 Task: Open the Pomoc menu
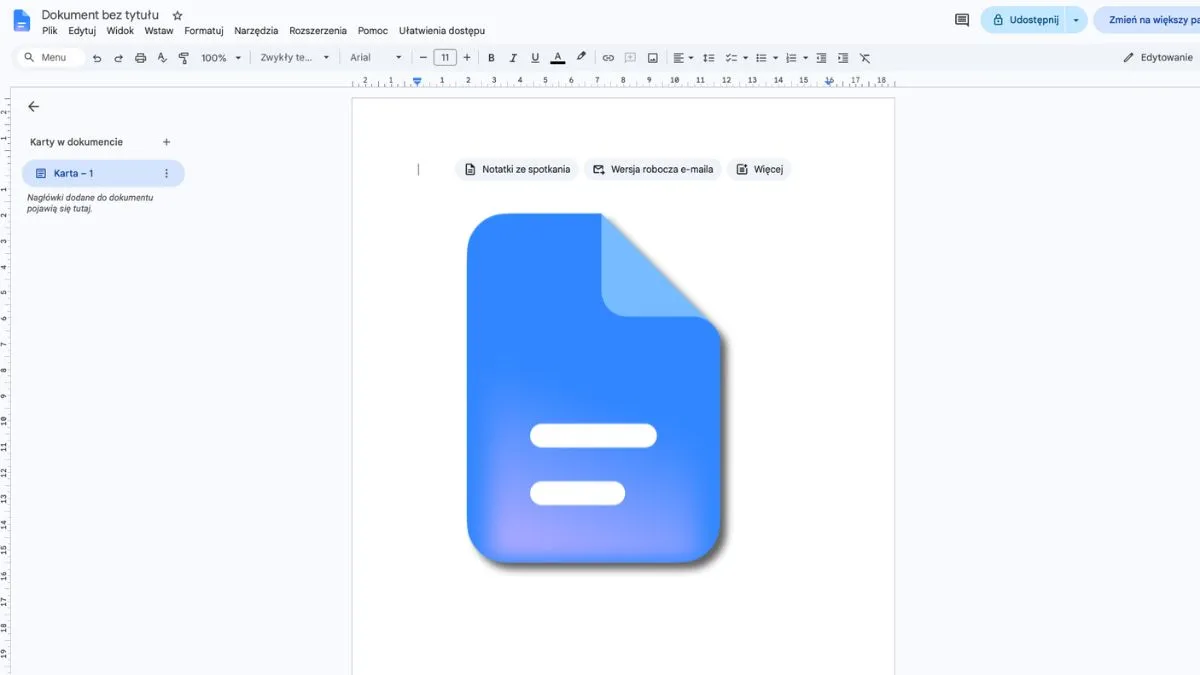click(x=373, y=31)
